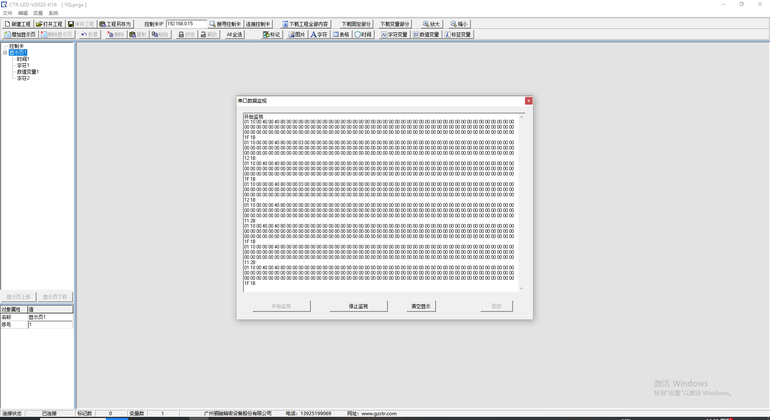Image resolution: width=770 pixels, height=420 pixels.
Task: Select 数值变量1 in the project tree
Action: click(28, 72)
